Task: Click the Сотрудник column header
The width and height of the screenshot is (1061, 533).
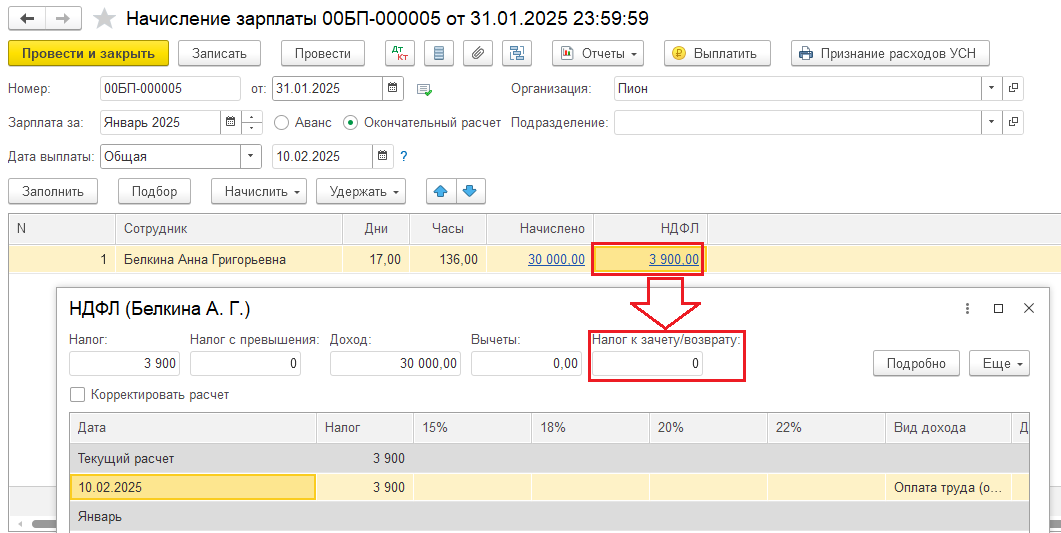Action: [229, 228]
